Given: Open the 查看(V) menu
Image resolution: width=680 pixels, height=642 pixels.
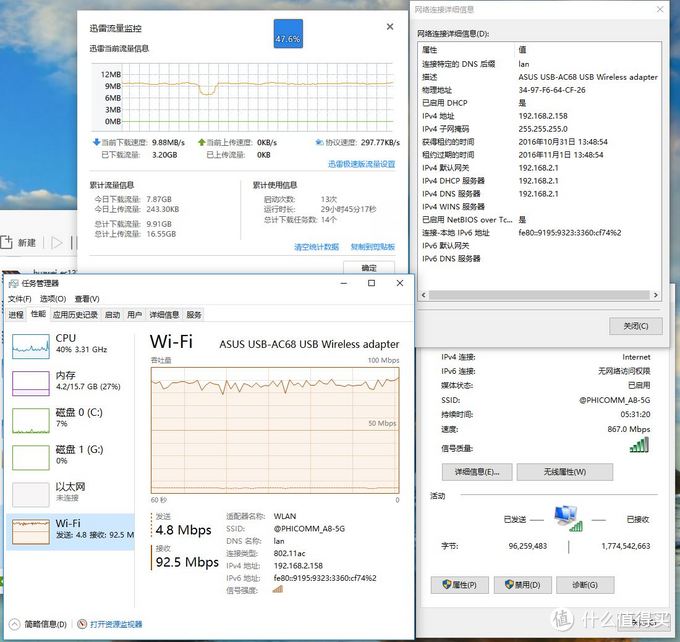Looking at the screenshot, I should (87, 298).
